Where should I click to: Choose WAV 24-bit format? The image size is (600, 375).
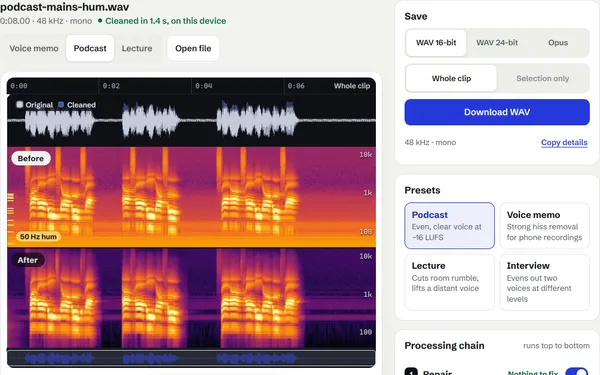(x=497, y=43)
